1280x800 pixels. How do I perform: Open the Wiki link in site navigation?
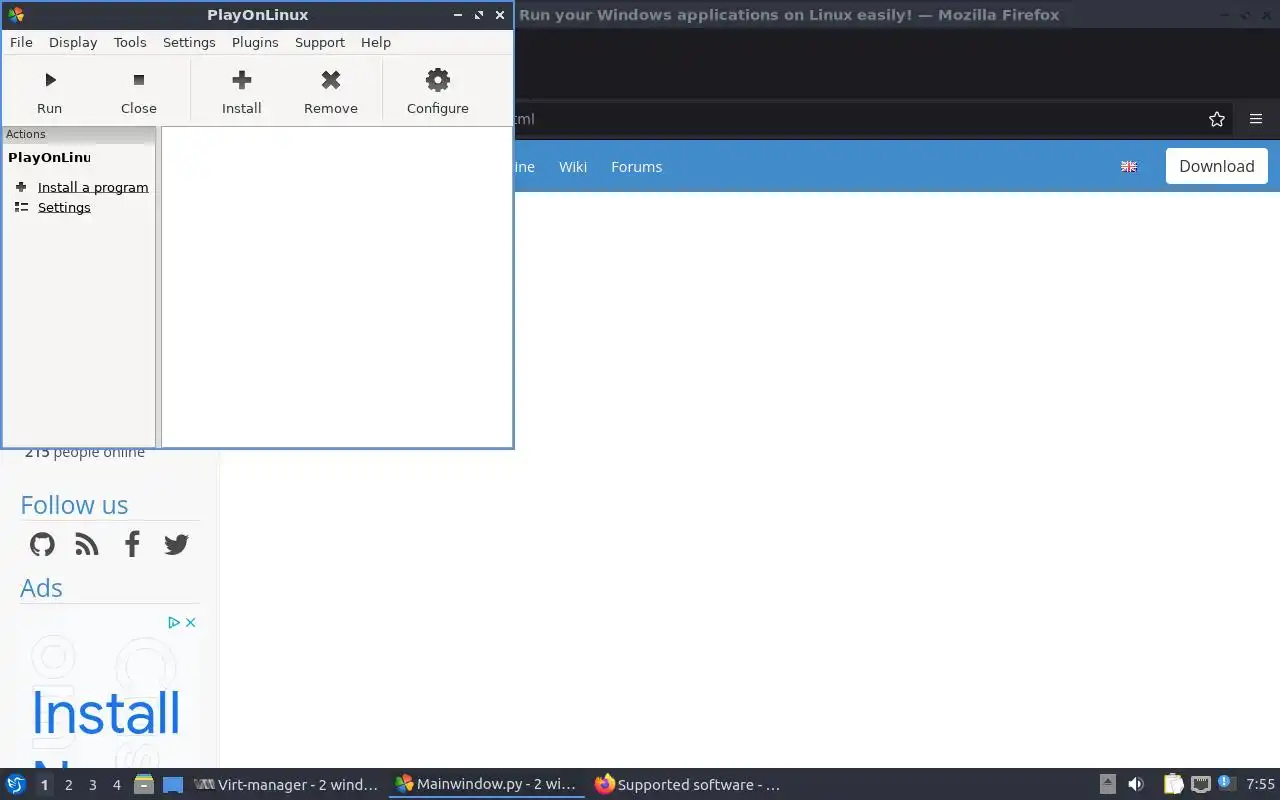[x=573, y=167]
